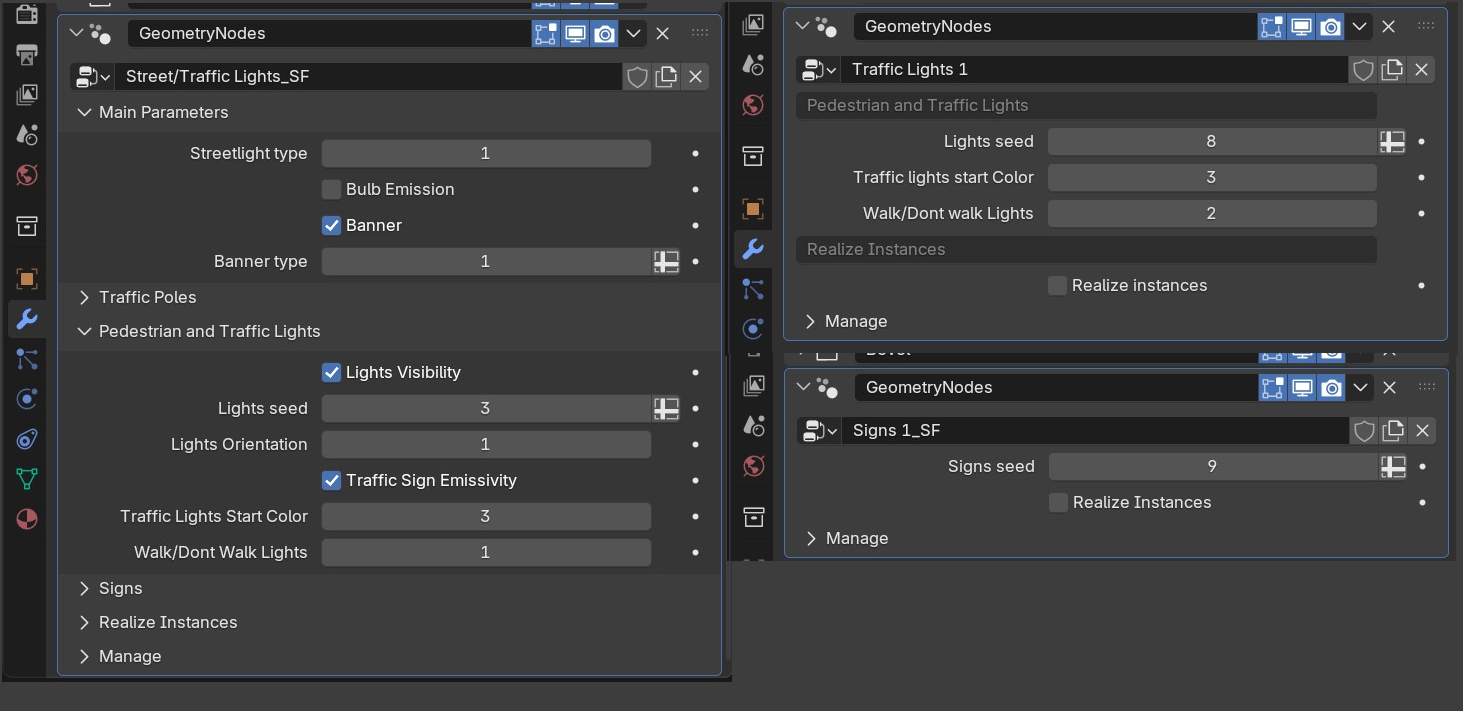Disable Traffic Sign Emissivity checkbox
The image size is (1463, 711).
[x=331, y=480]
